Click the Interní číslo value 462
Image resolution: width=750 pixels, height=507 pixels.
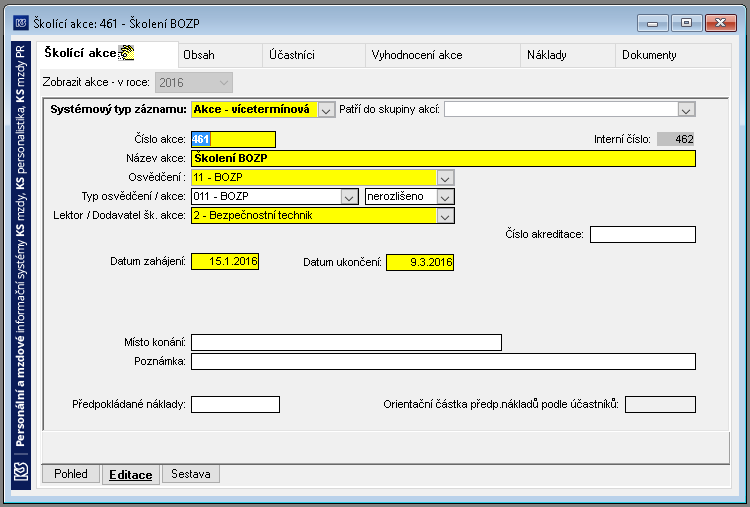pyautogui.click(x=675, y=139)
